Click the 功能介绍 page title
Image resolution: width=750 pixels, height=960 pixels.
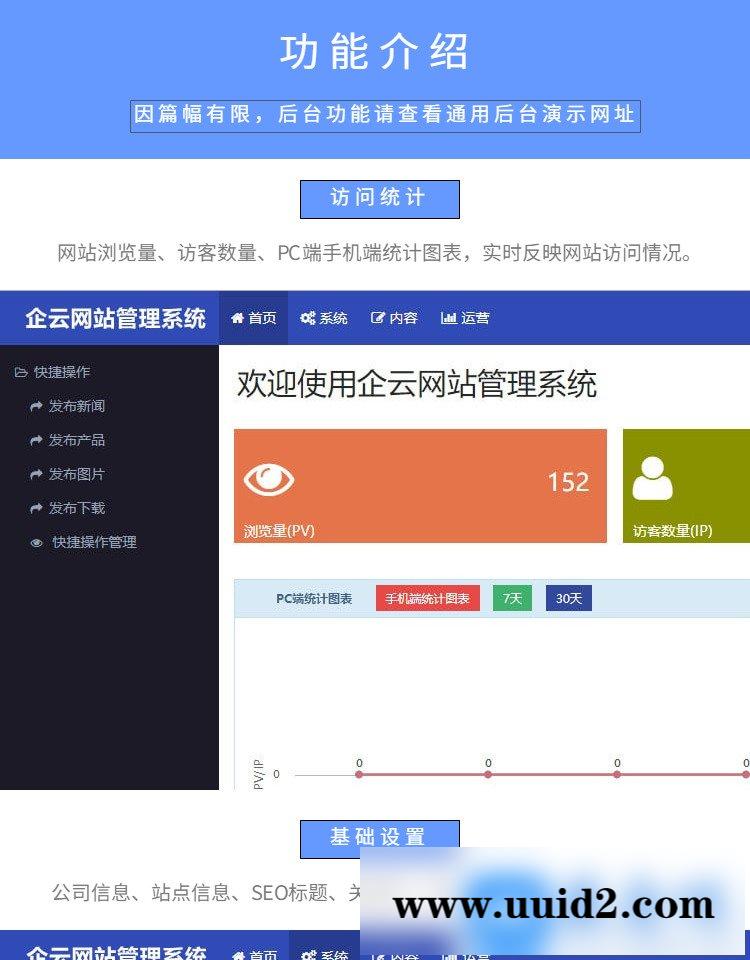pyautogui.click(x=375, y=51)
